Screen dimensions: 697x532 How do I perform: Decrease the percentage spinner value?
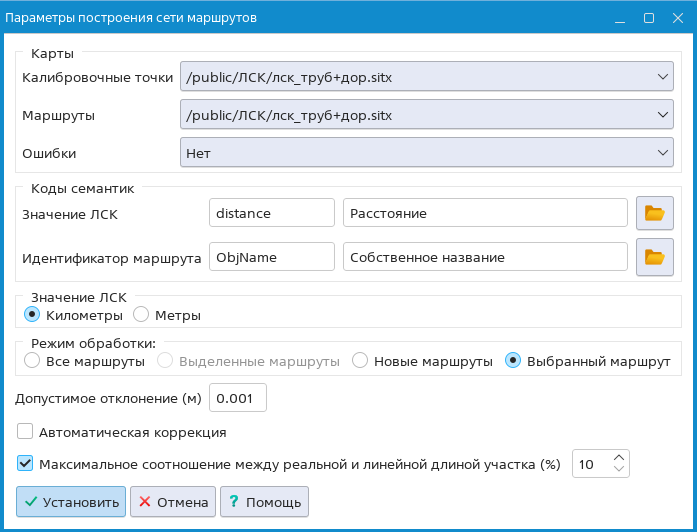[x=619, y=470]
